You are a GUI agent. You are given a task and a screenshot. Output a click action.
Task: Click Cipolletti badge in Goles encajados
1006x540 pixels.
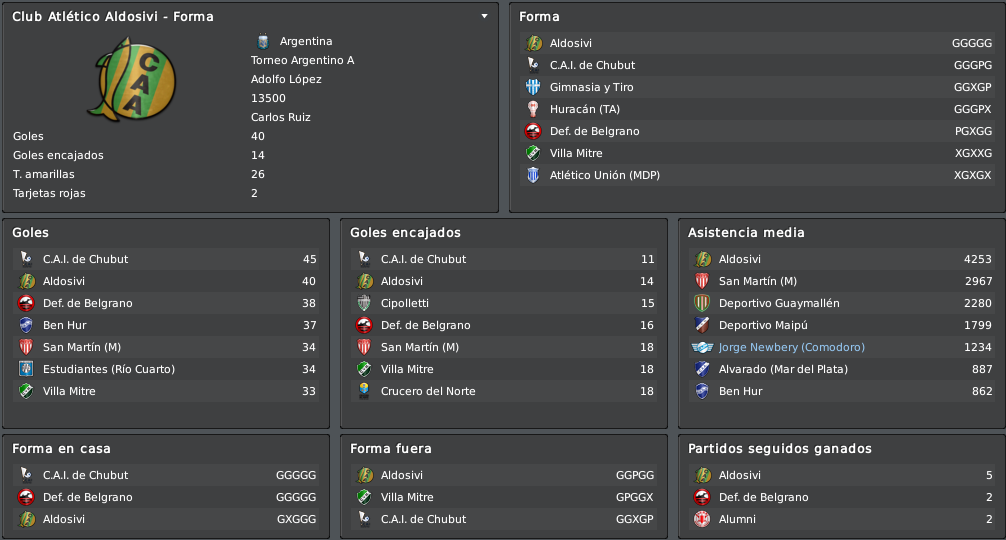364,303
